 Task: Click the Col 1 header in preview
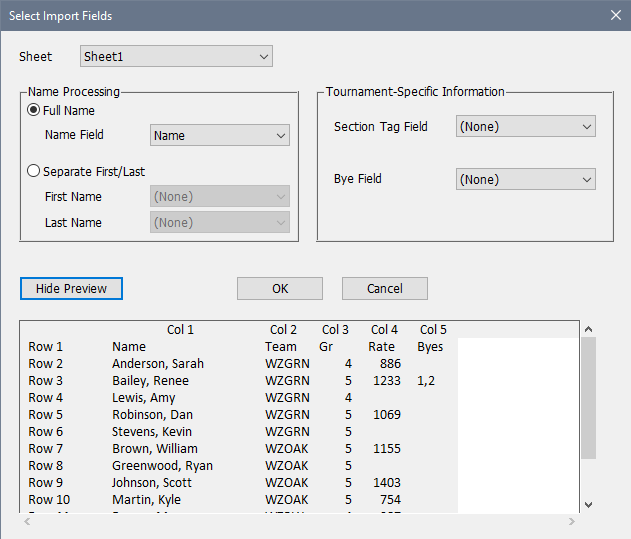click(x=180, y=330)
